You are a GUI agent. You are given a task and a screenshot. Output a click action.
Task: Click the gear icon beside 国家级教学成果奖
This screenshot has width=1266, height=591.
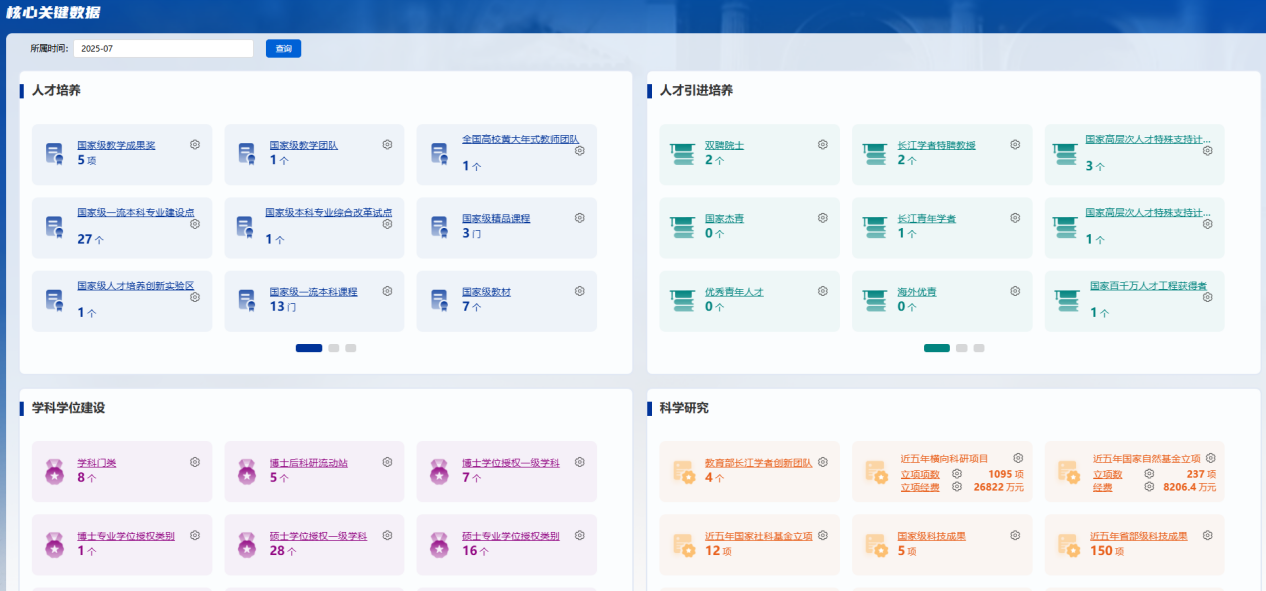(x=195, y=145)
